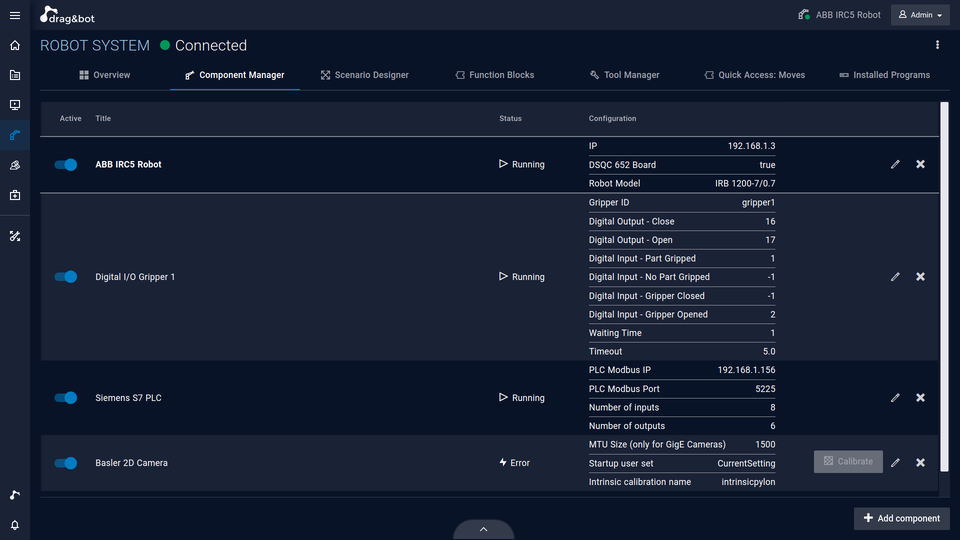Image resolution: width=960 pixels, height=540 pixels.
Task: Remove the Digital I/O Gripper 1 component
Action: click(920, 277)
